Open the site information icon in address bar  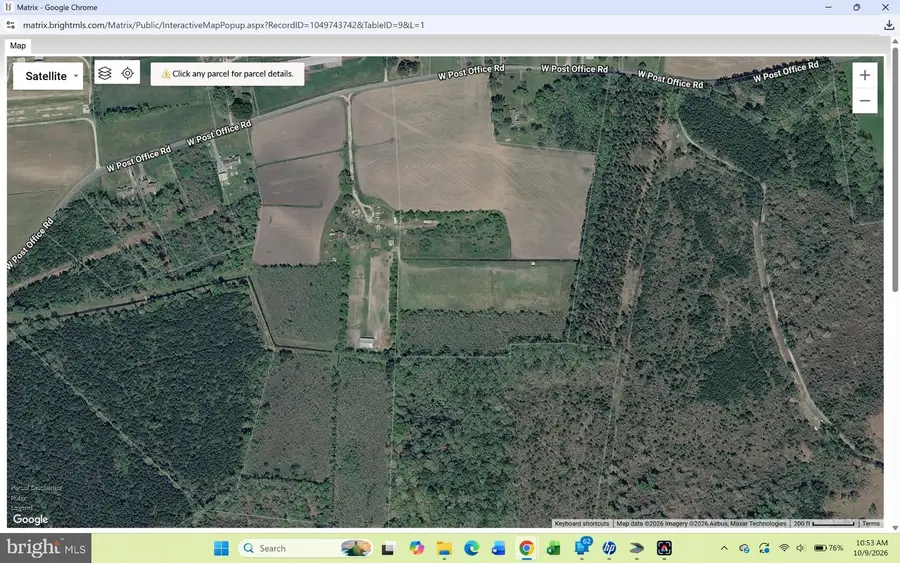(x=10, y=25)
